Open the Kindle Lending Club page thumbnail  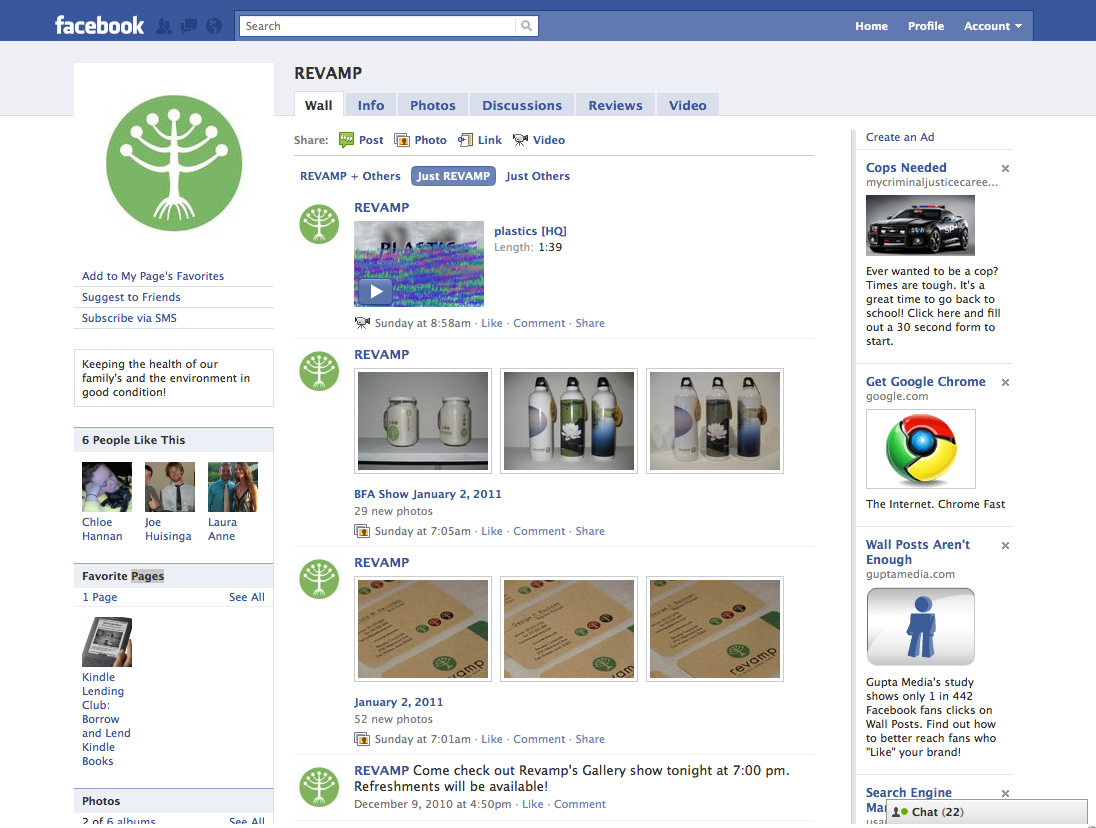[x=107, y=642]
